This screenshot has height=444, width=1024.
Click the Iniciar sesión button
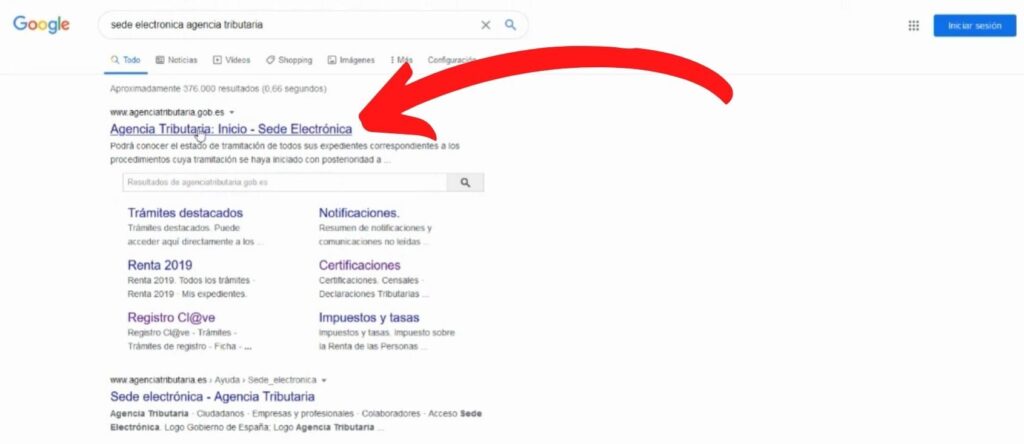[x=974, y=25]
